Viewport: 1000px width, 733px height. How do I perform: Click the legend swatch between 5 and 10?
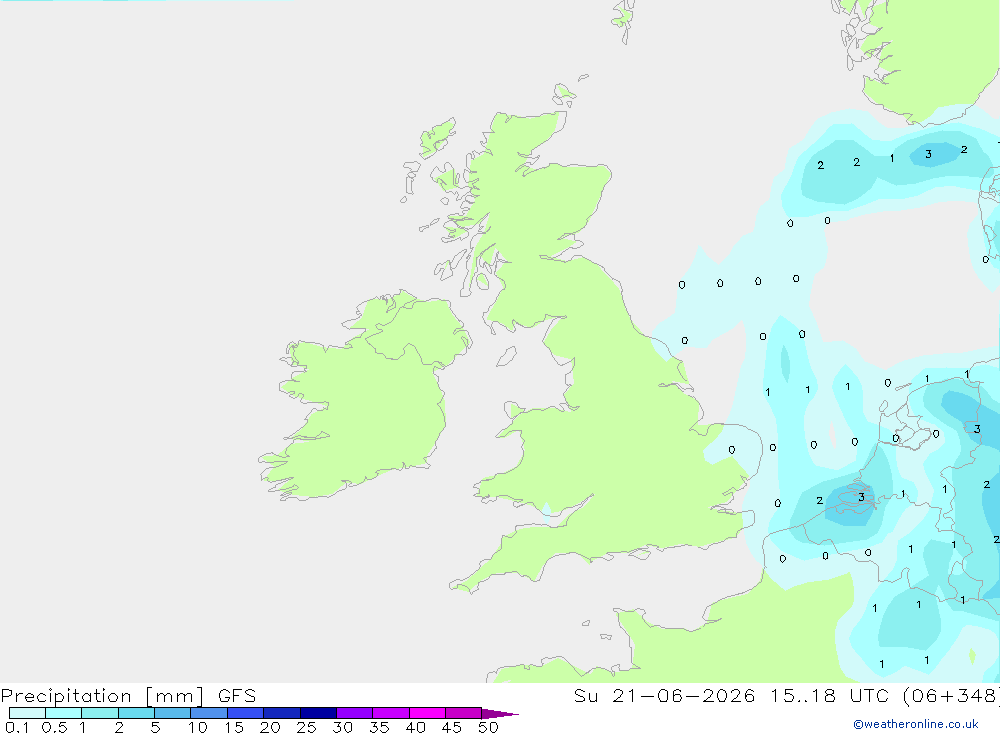(x=172, y=713)
